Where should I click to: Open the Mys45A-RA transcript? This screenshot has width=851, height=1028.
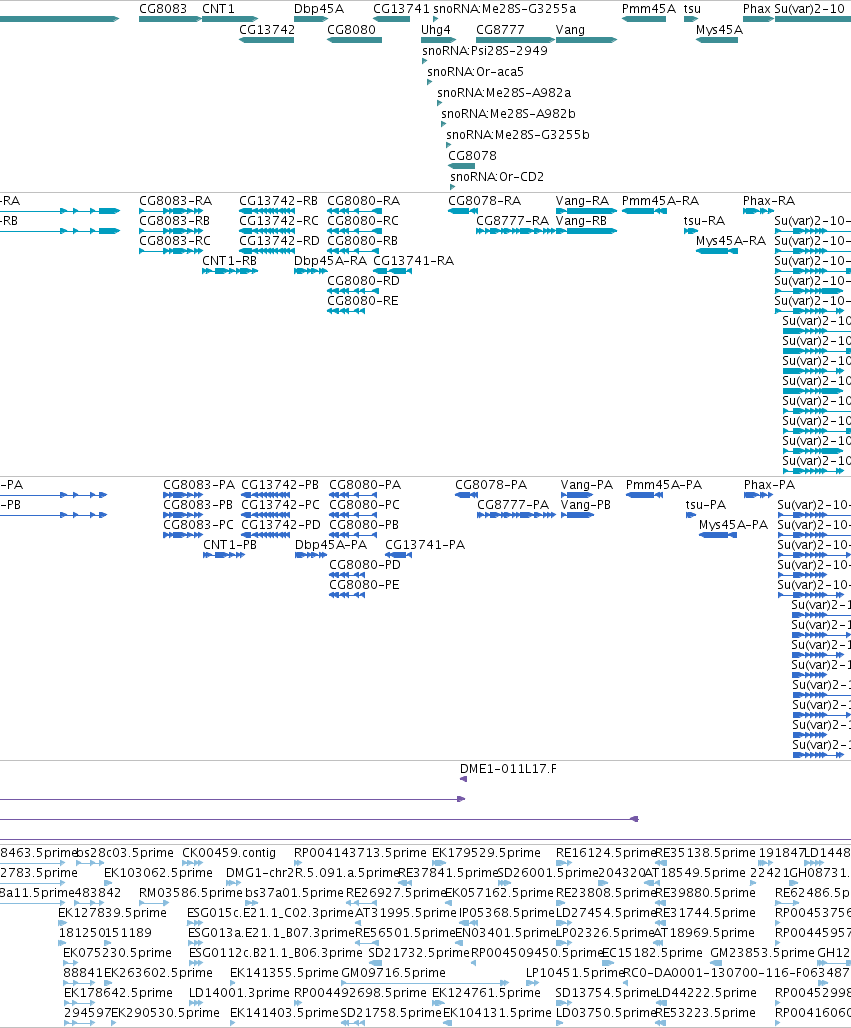(731, 241)
